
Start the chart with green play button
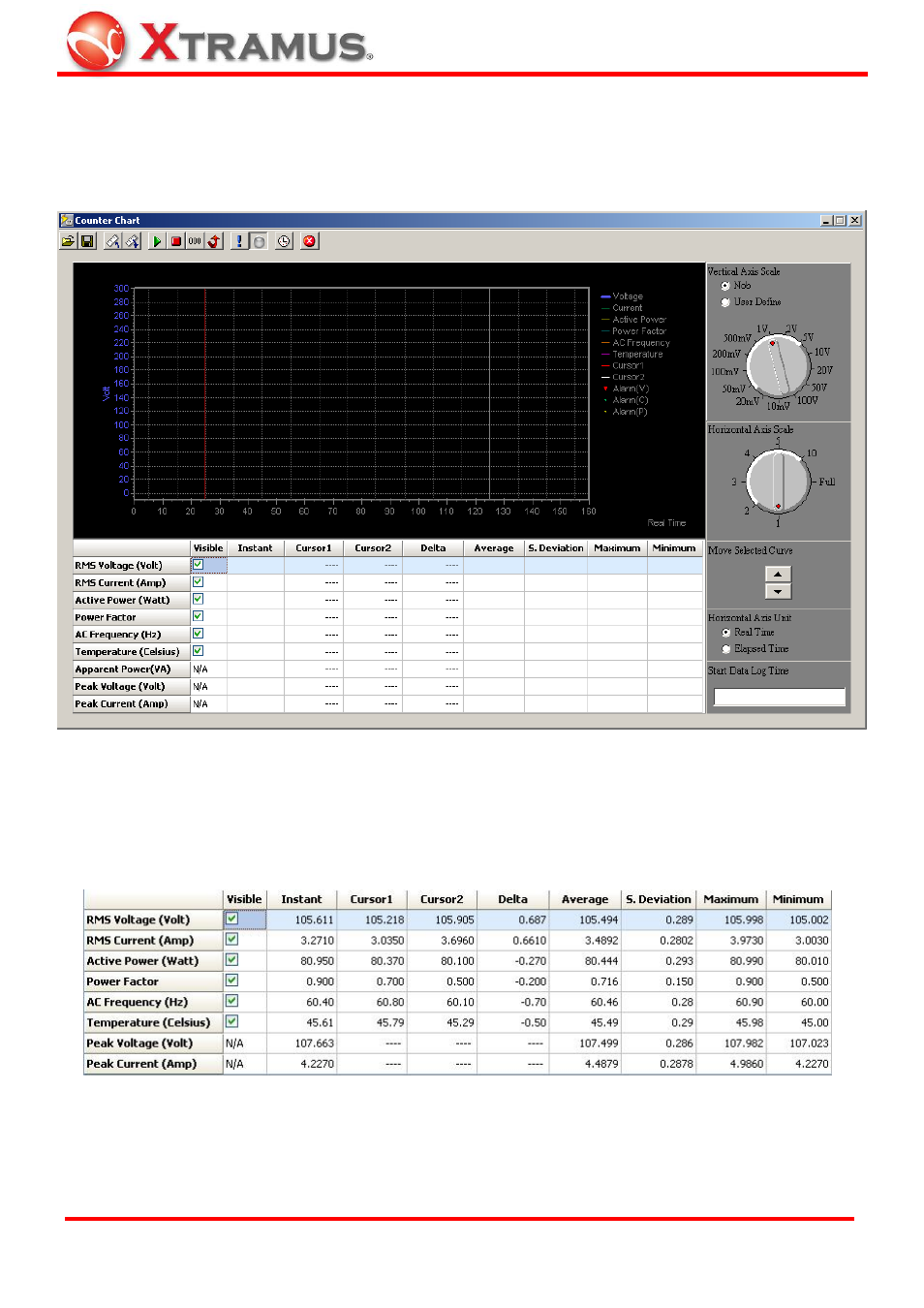(x=158, y=241)
